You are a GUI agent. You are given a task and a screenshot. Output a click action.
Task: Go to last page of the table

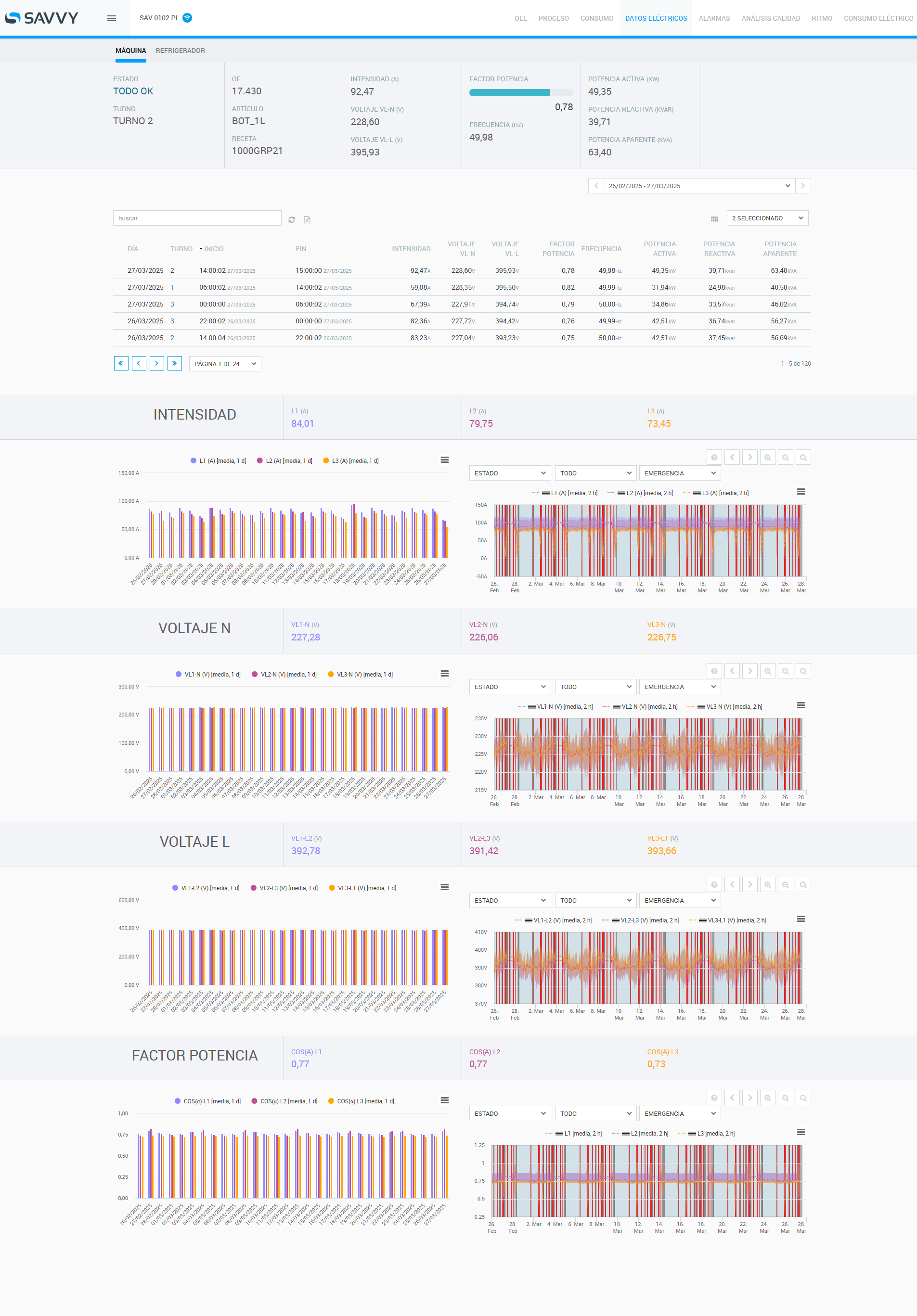click(174, 363)
